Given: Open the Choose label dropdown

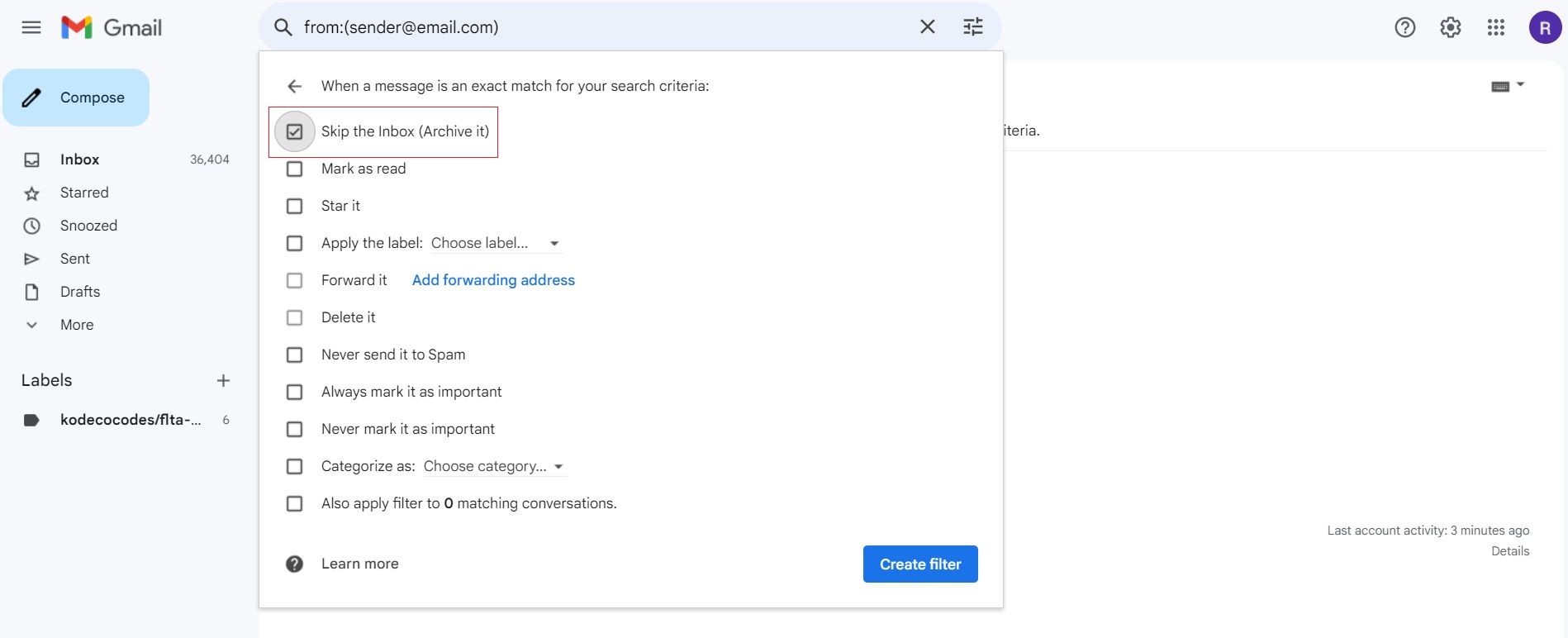Looking at the screenshot, I should [x=495, y=243].
